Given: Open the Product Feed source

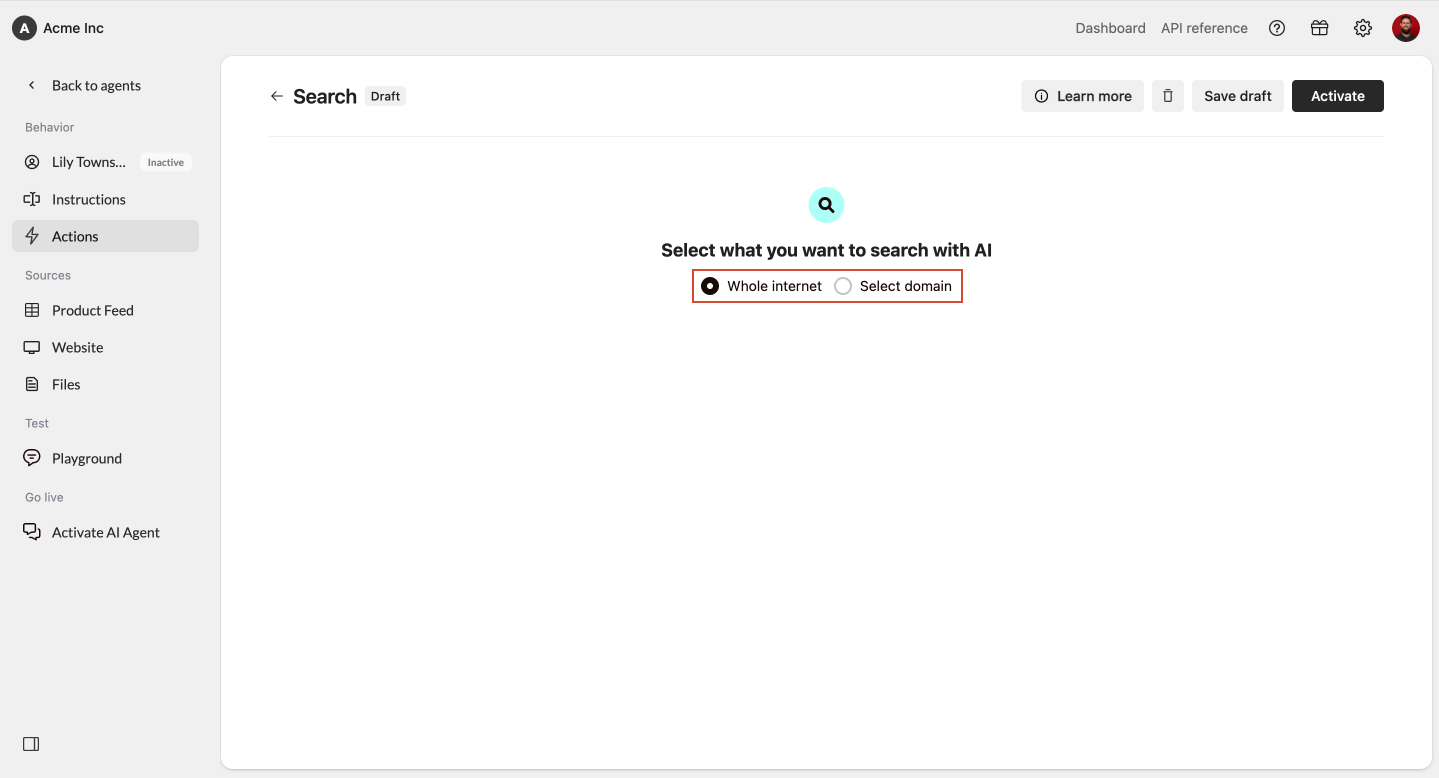Looking at the screenshot, I should 105,310.
